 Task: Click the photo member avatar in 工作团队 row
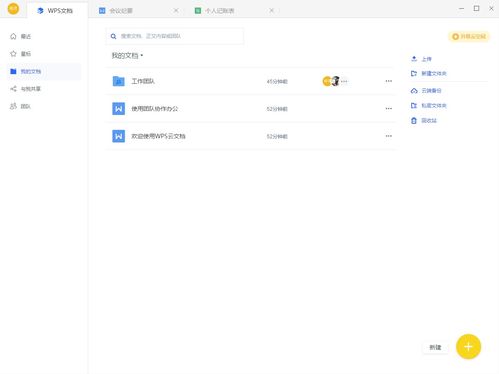(x=335, y=81)
